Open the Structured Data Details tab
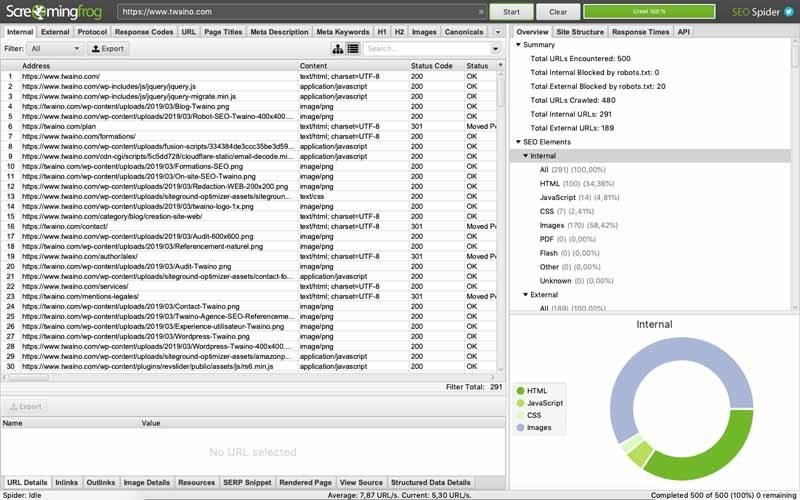Image resolution: width=800 pixels, height=500 pixels. tap(431, 482)
